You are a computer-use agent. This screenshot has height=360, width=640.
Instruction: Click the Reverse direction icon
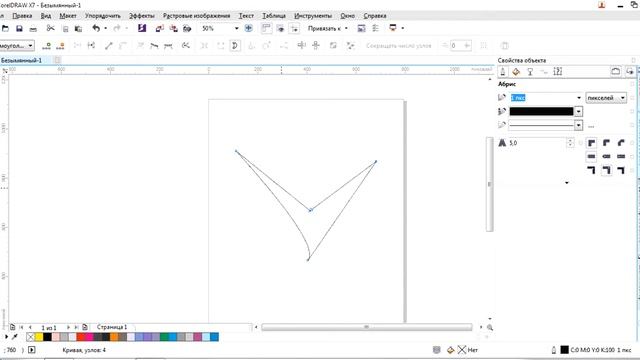186,46
